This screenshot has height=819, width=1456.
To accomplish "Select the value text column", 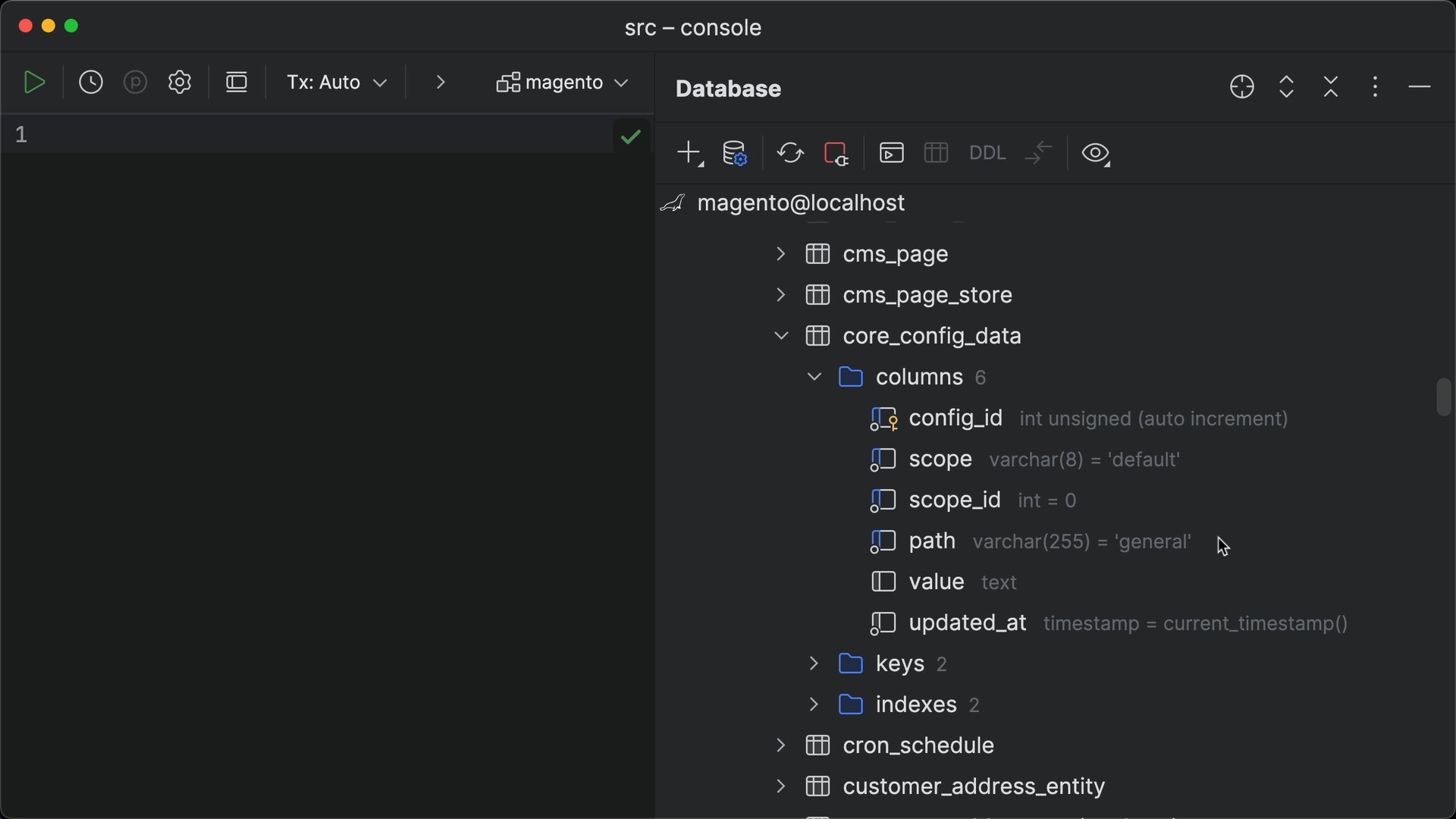I will click(x=937, y=582).
